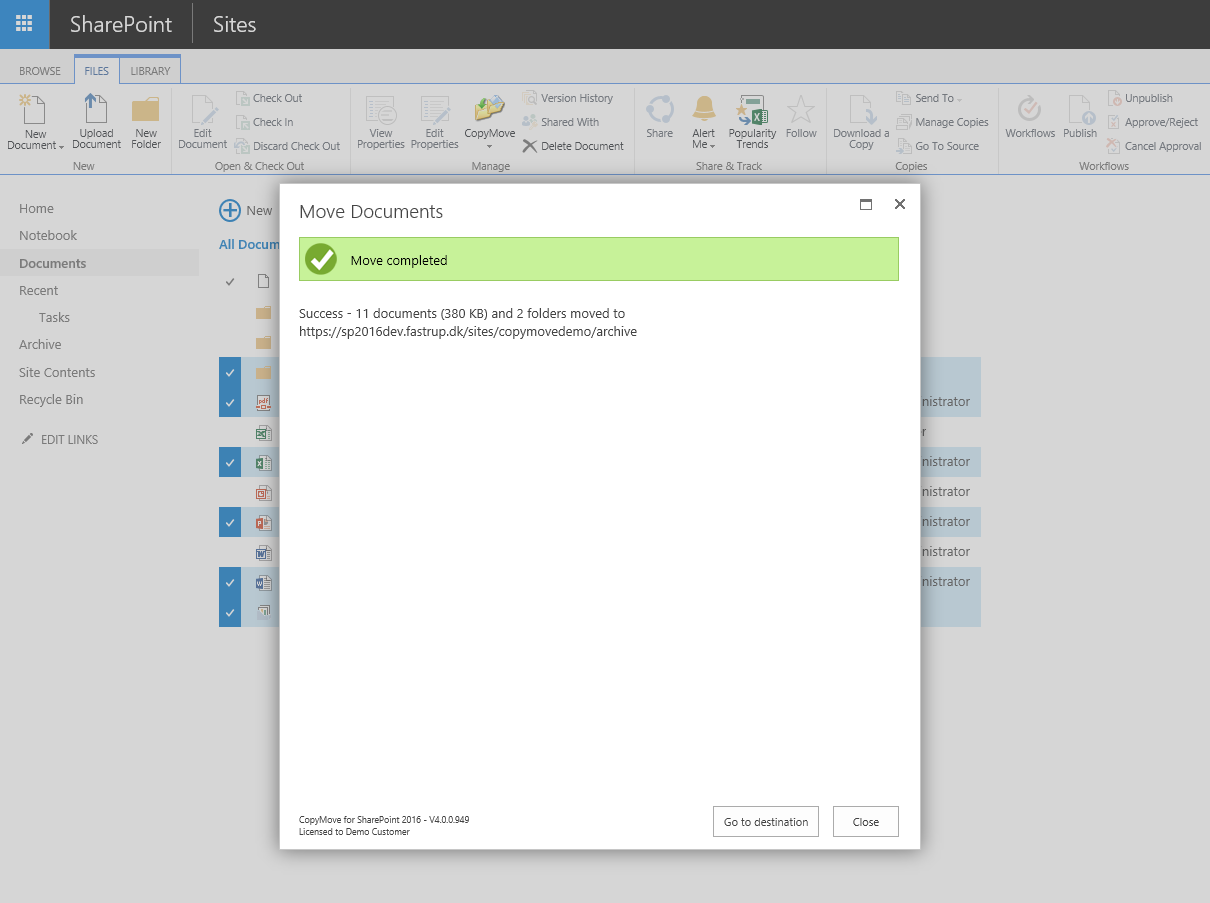Open Recent in the left navigation
Screen dimensions: 1210x903
[x=38, y=290]
